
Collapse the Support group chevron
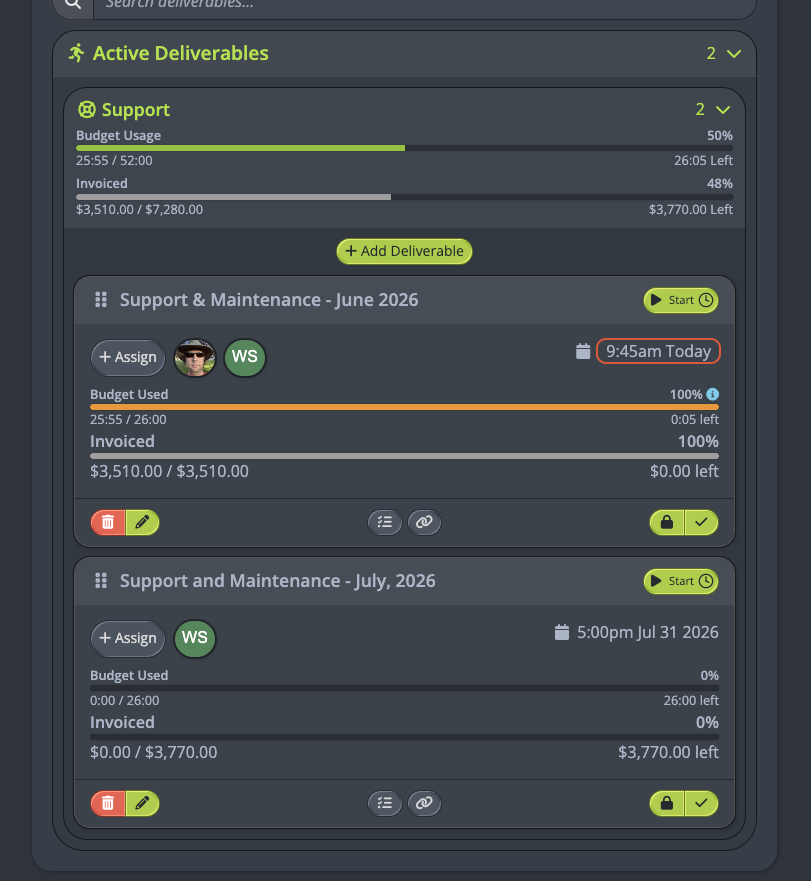[x=723, y=110]
